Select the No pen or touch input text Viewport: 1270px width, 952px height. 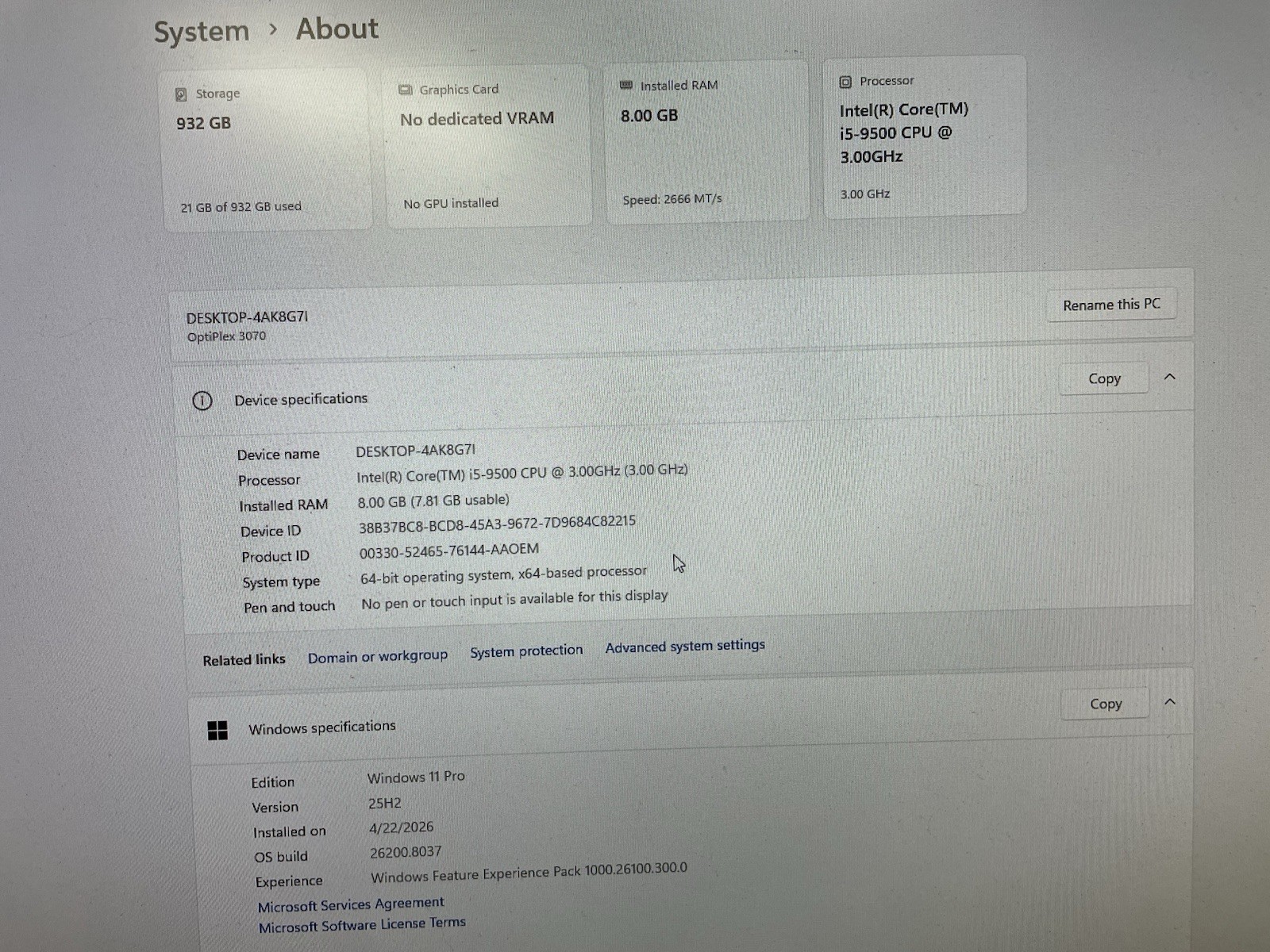[514, 599]
